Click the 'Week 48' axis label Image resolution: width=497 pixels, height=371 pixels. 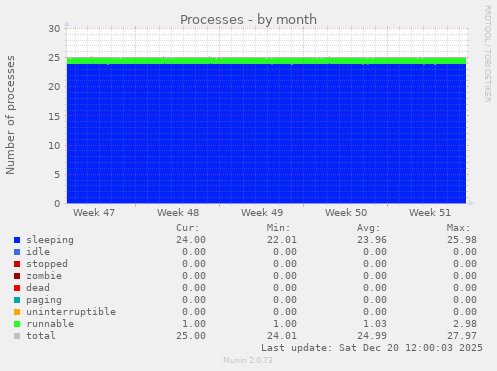point(178,213)
